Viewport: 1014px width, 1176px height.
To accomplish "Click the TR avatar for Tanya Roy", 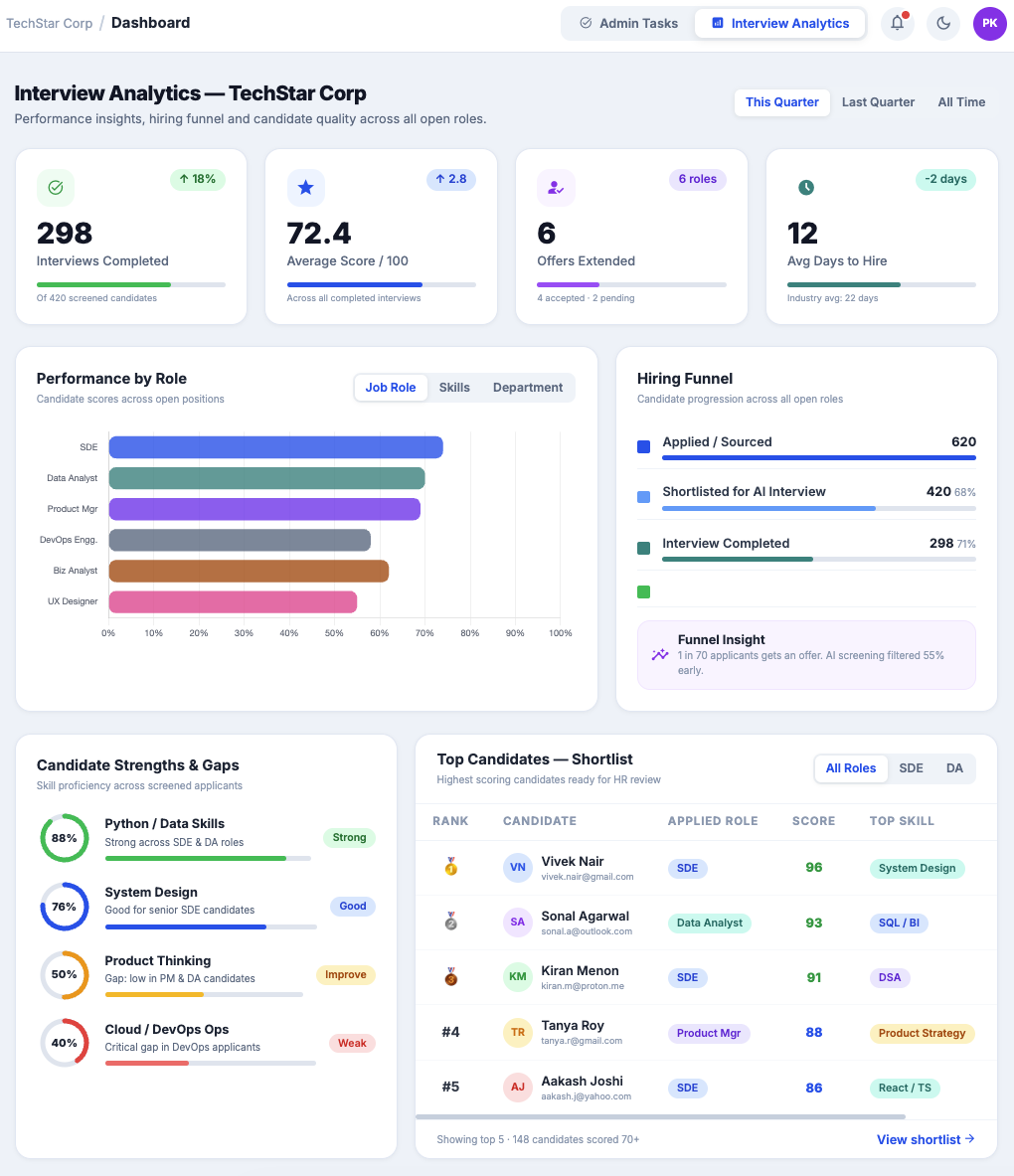I will [x=518, y=1032].
